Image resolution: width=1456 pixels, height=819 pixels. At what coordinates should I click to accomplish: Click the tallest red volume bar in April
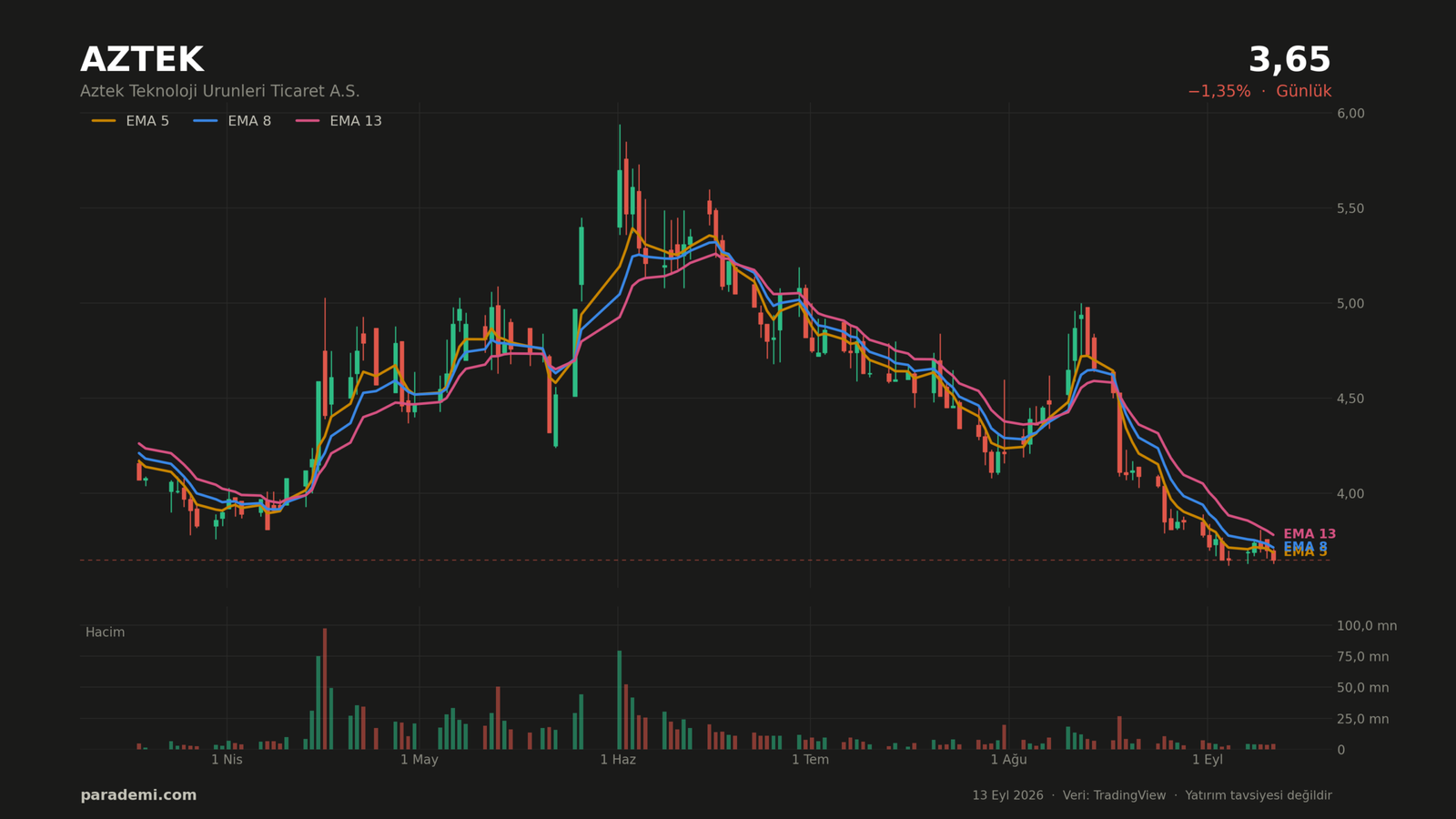[x=325, y=689]
